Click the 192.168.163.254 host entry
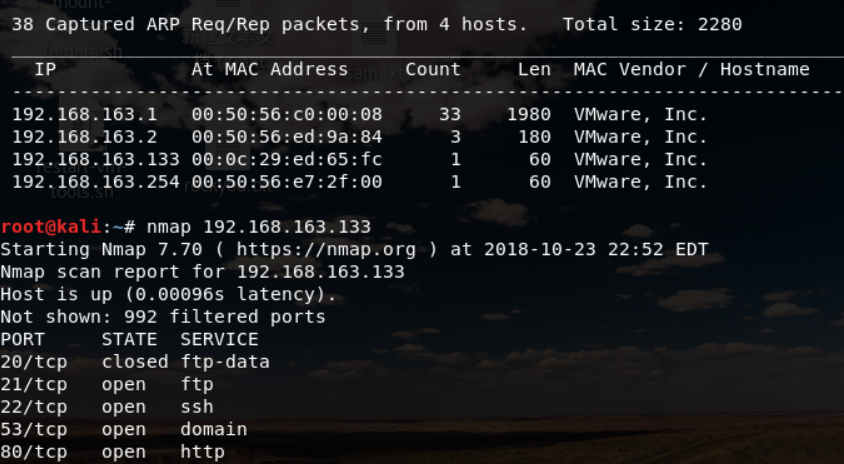 tap(95, 182)
